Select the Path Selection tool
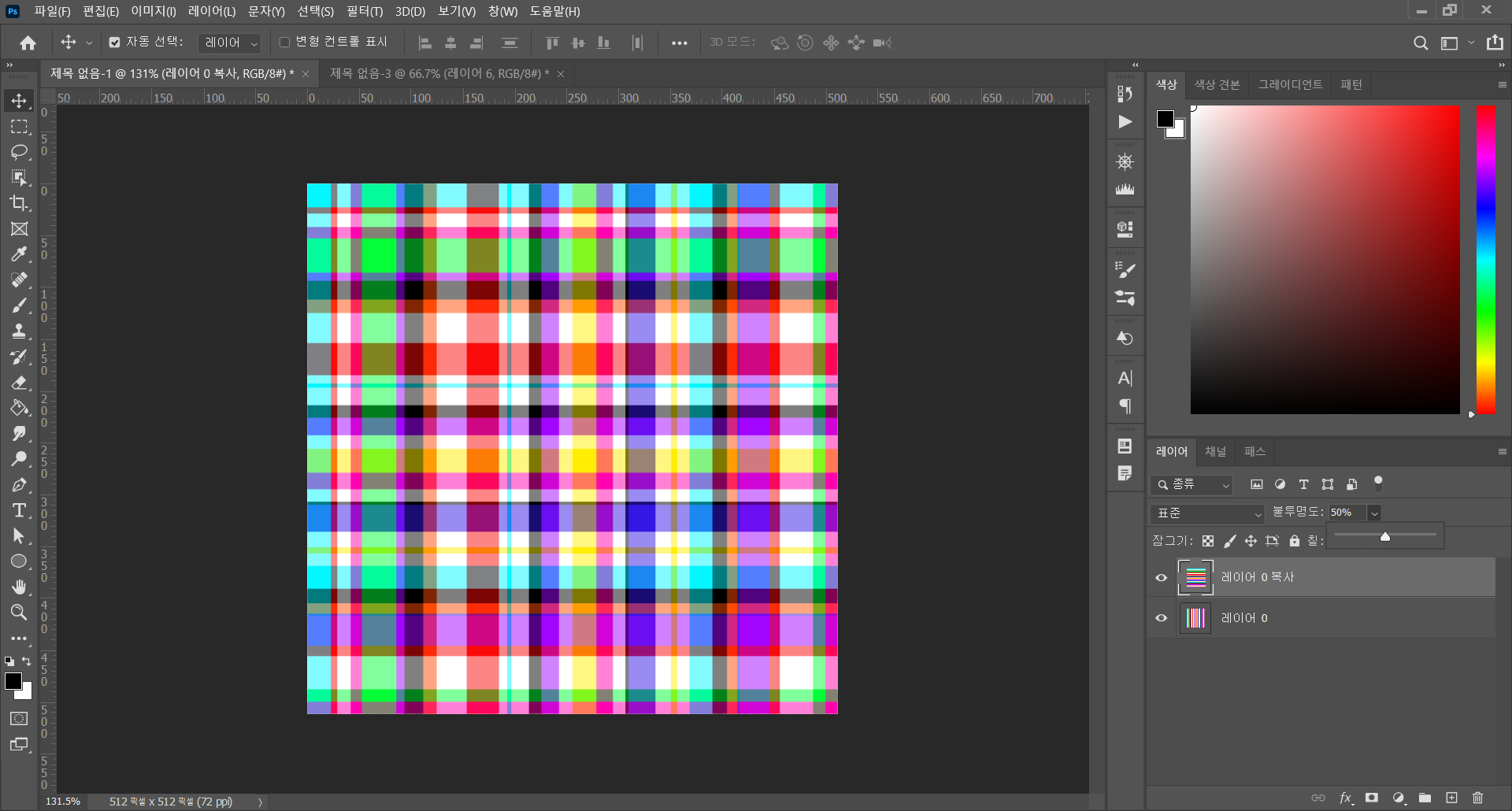Viewport: 1512px width, 811px height. pyautogui.click(x=19, y=536)
